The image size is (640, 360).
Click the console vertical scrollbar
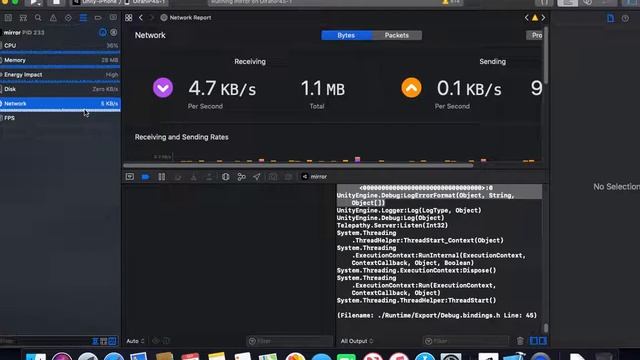pos(546,328)
